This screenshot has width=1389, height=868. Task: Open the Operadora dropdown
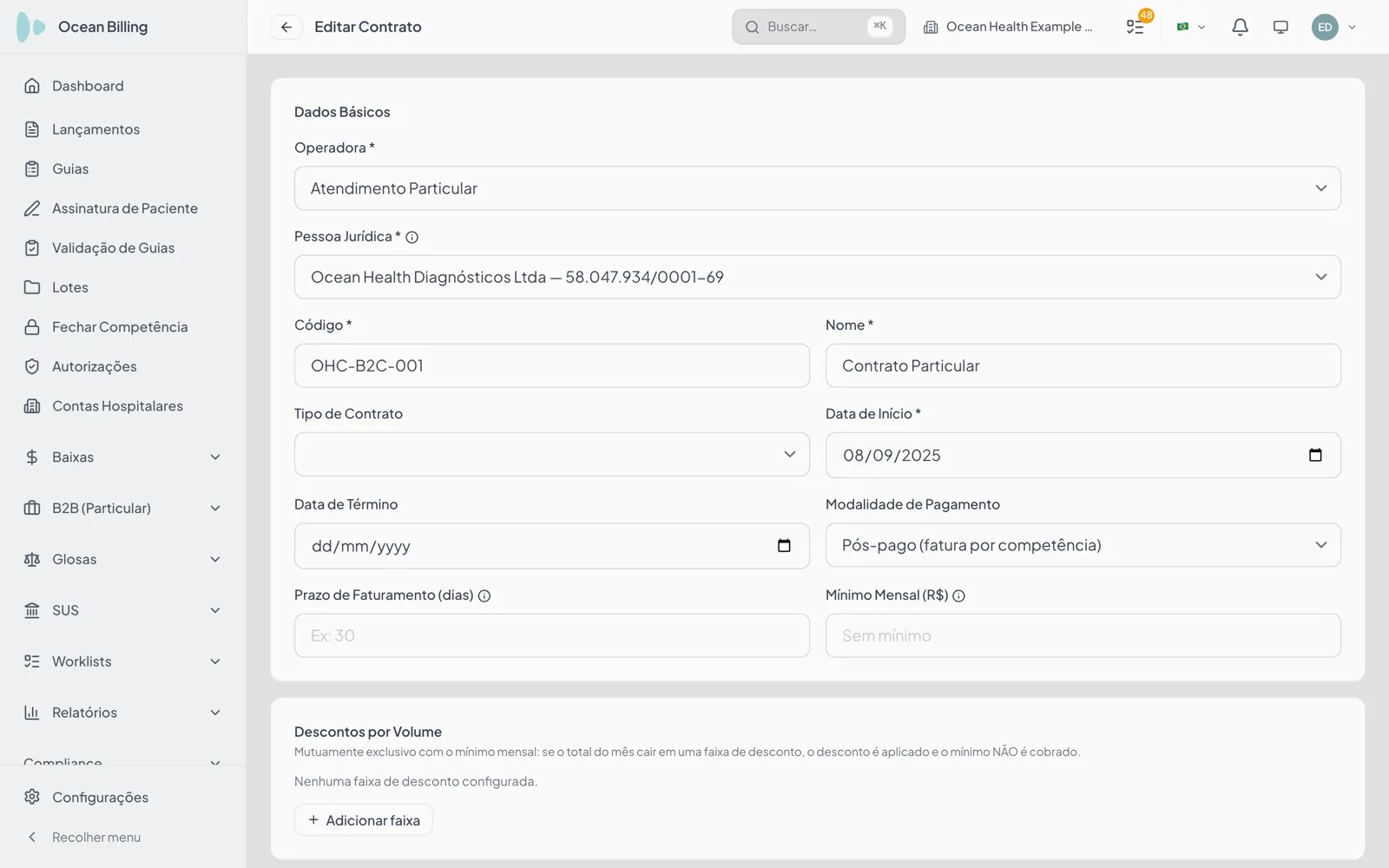(x=817, y=188)
